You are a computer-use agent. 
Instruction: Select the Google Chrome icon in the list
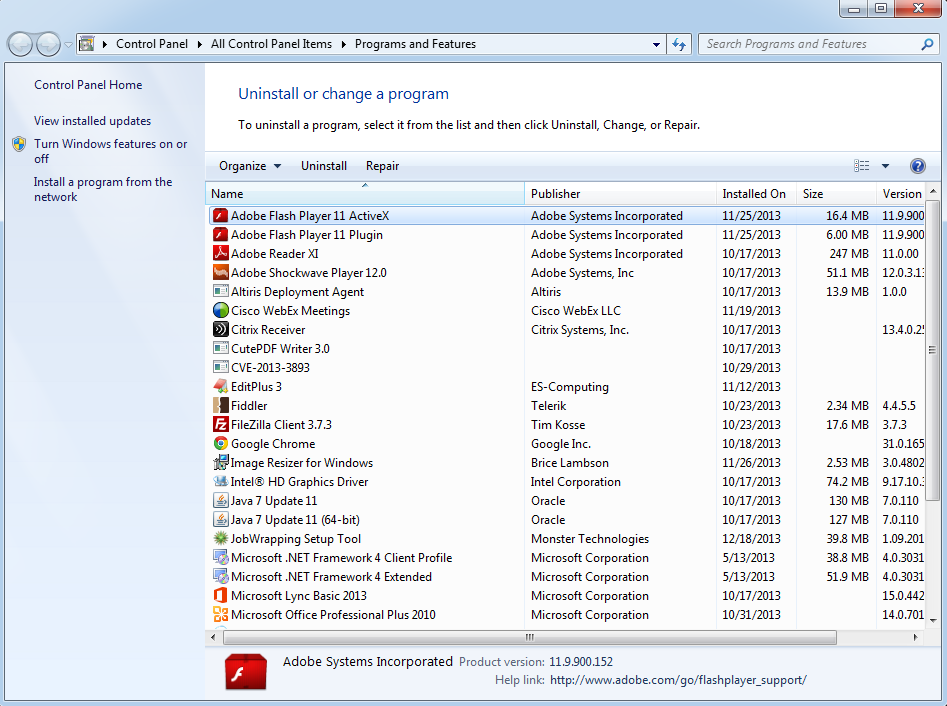click(x=221, y=443)
